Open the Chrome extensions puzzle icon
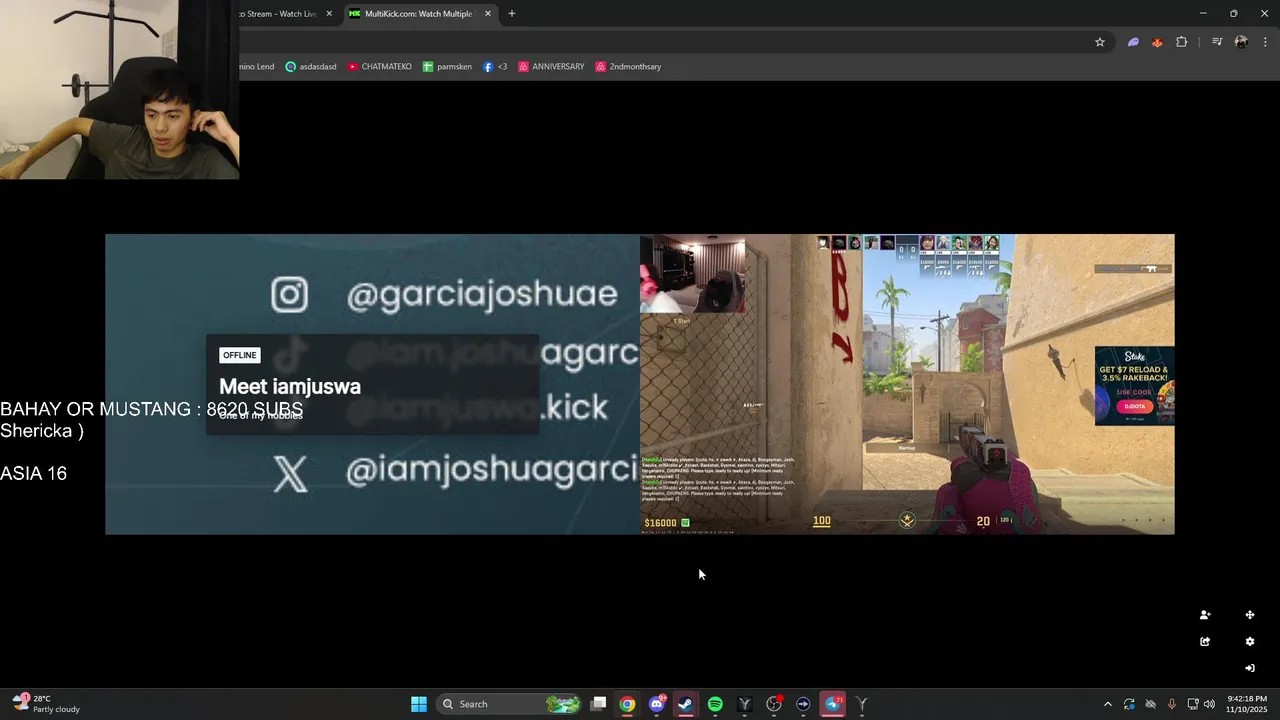Image resolution: width=1280 pixels, height=720 pixels. point(1182,42)
